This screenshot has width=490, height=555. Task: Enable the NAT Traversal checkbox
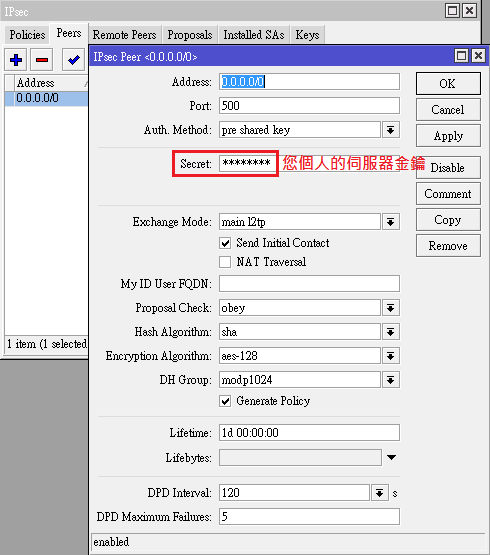pos(225,262)
